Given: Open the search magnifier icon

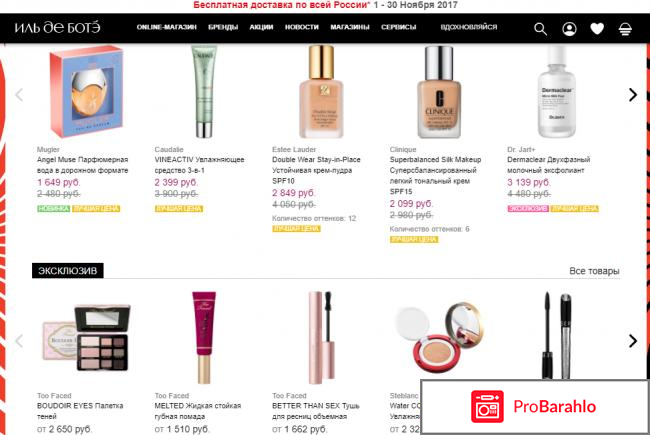Looking at the screenshot, I should pos(540,29).
